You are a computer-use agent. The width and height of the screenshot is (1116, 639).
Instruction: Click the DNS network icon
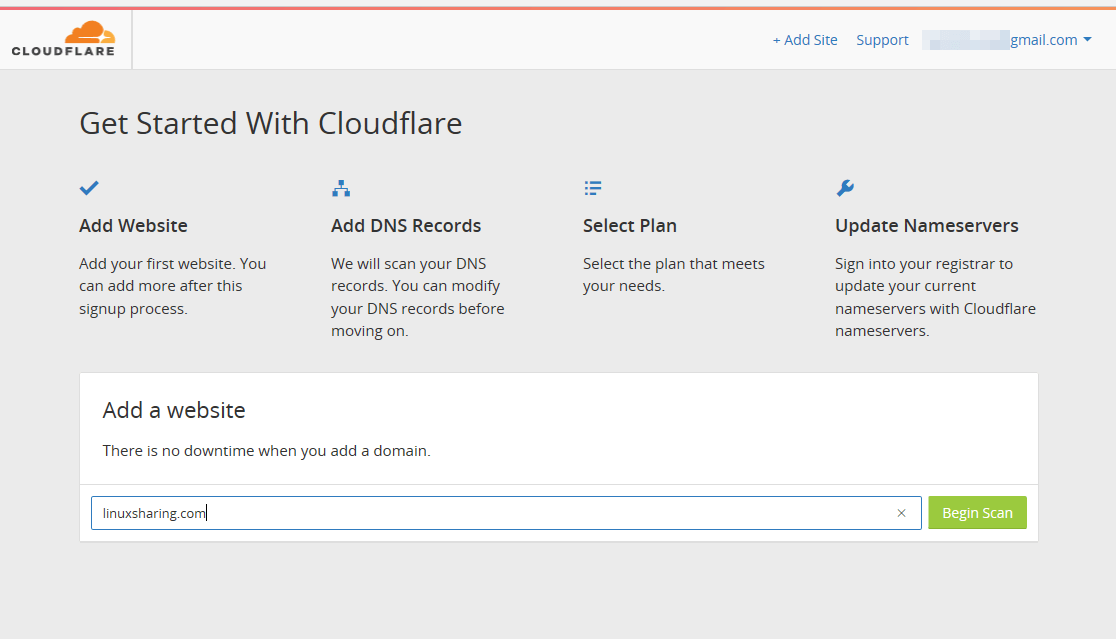[x=341, y=188]
